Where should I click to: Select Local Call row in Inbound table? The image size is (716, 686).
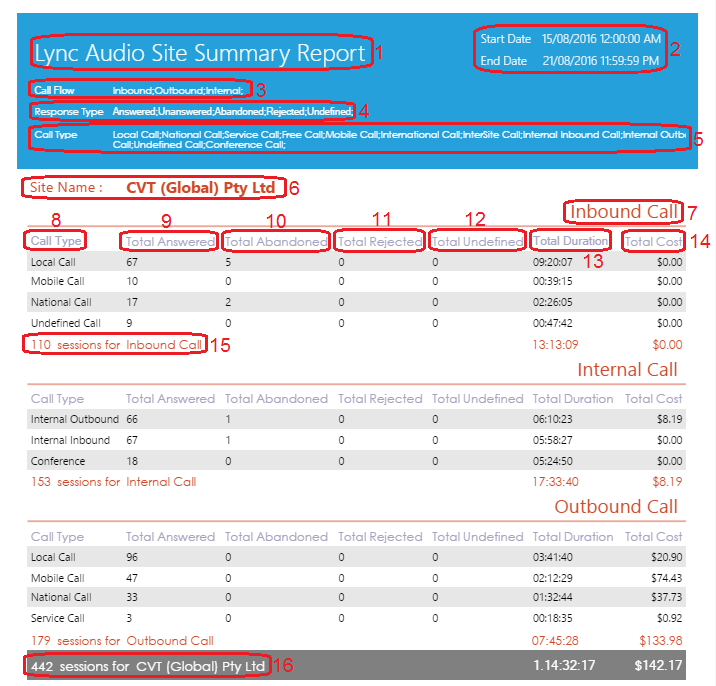[x=356, y=262]
